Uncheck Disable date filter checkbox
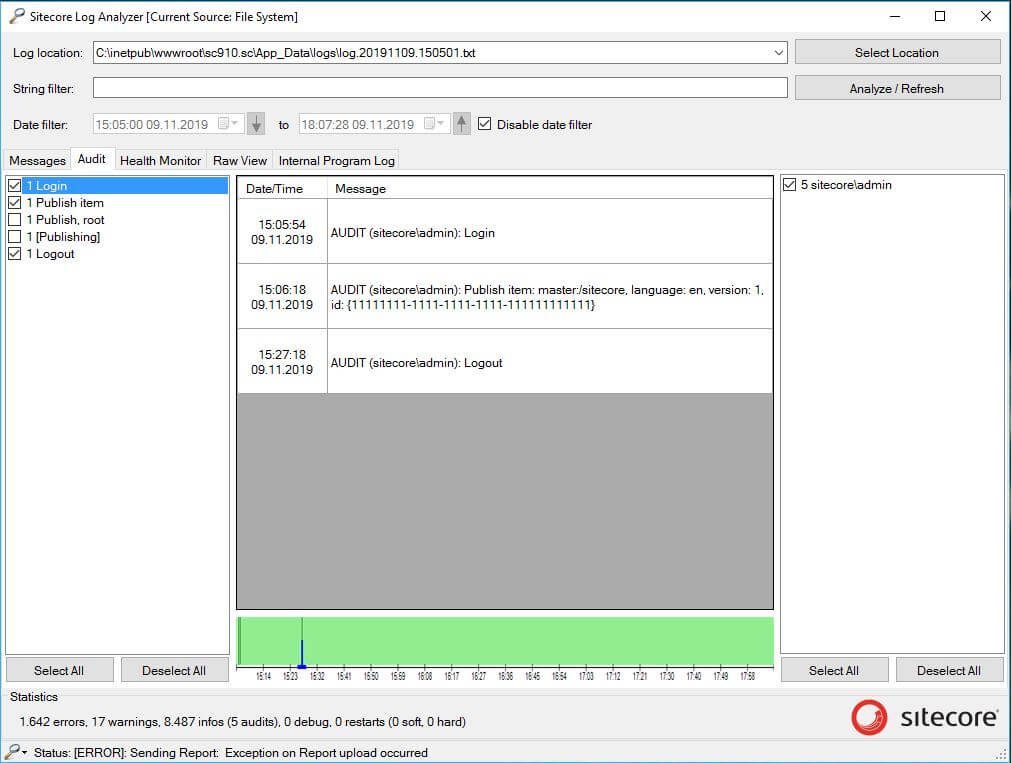Viewport: 1011px width, 763px height. coord(485,124)
